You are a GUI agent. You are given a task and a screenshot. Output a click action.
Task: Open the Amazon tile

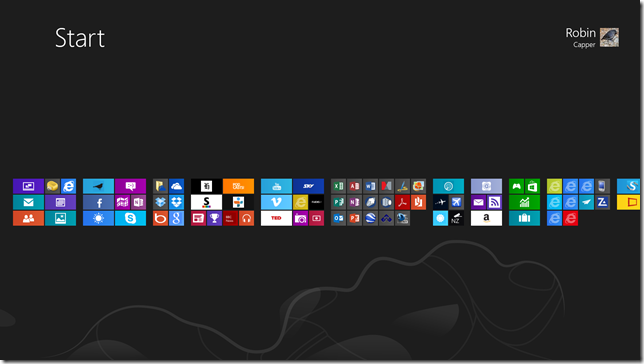486,218
